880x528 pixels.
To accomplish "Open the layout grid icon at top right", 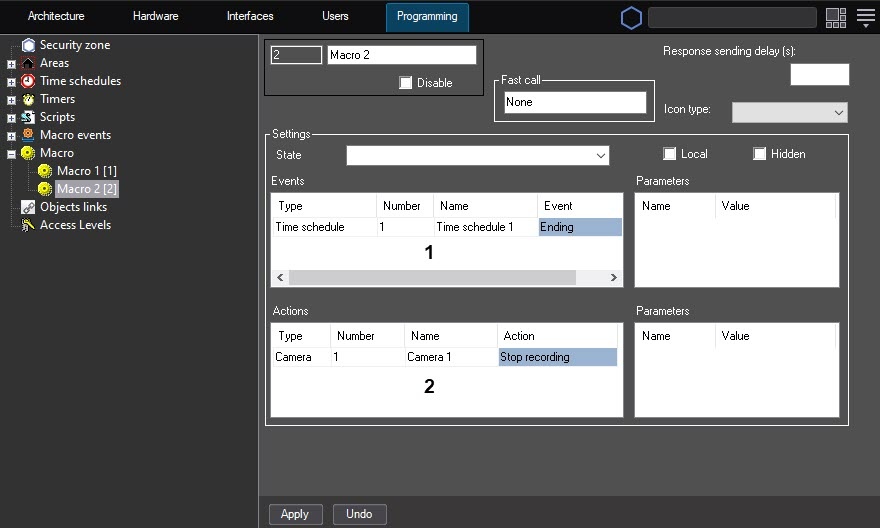I will coord(836,18).
